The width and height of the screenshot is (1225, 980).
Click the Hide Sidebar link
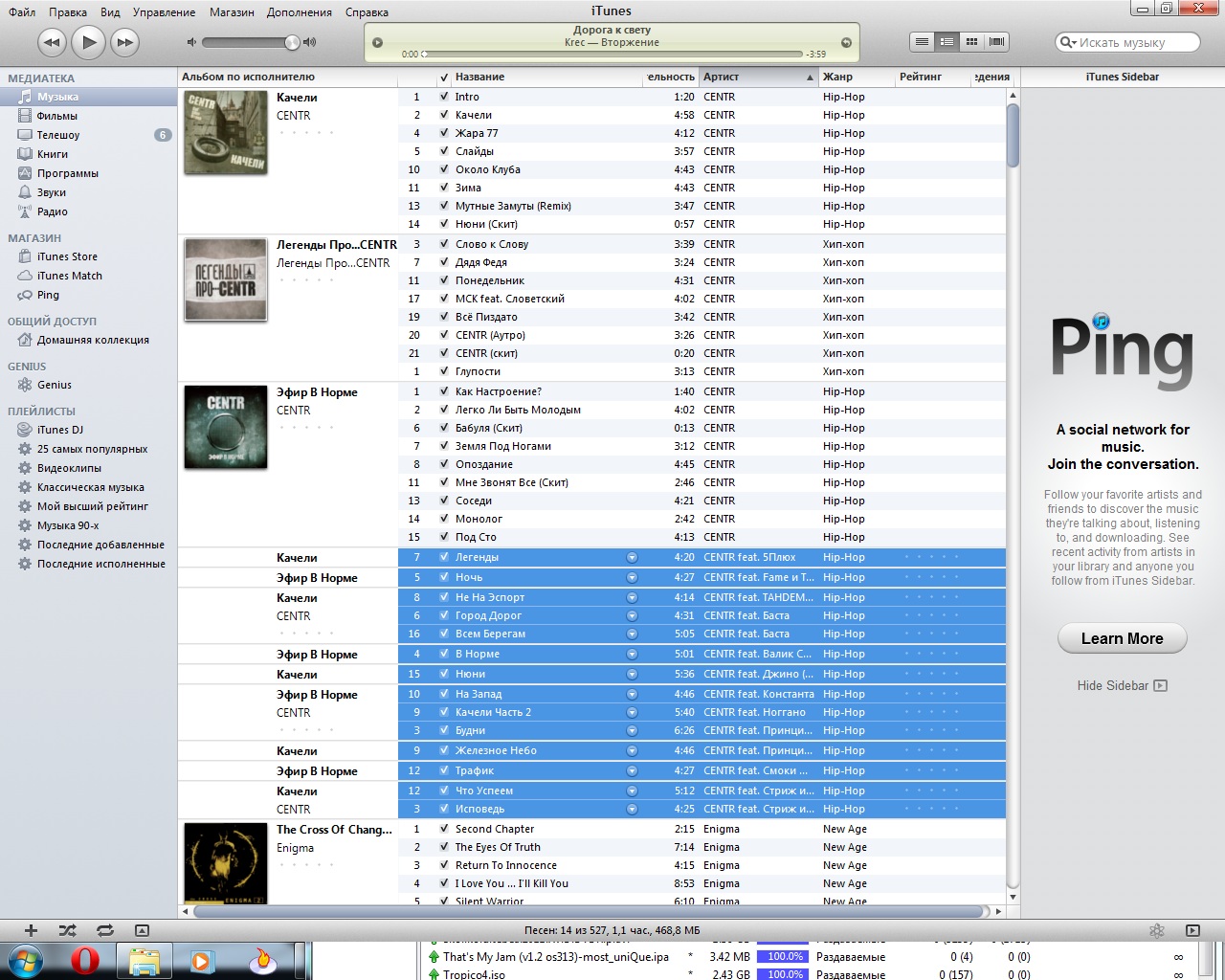1122,685
